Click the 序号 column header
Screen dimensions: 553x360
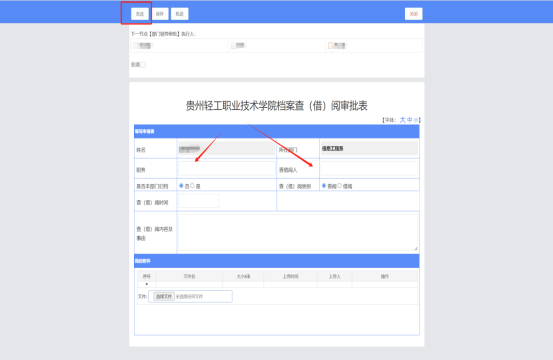(147, 276)
